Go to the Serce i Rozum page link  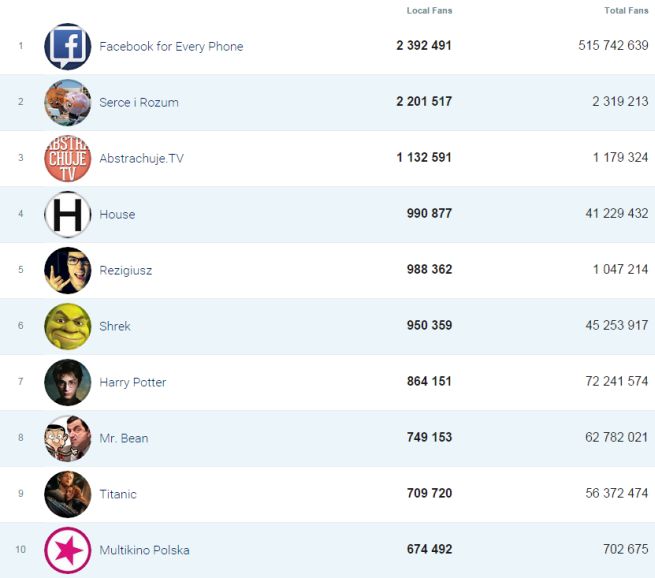pyautogui.click(x=139, y=103)
